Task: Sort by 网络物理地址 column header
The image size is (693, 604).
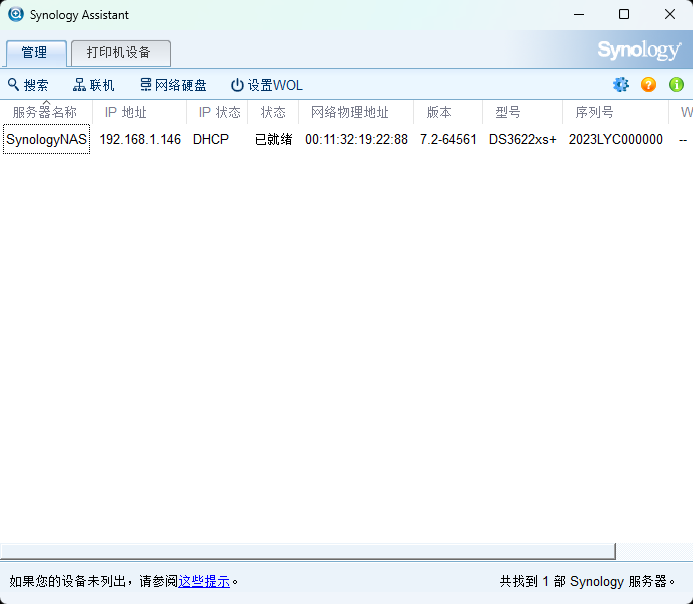Action: point(349,112)
